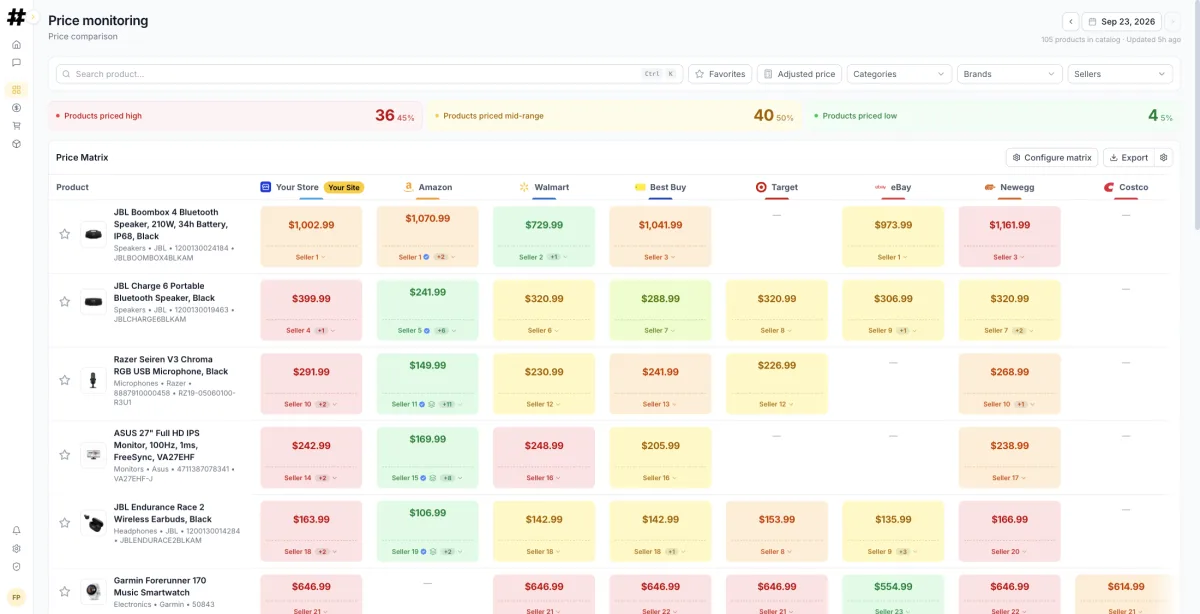The width and height of the screenshot is (1200, 614).
Task: Open the Home icon in sidebar
Action: tap(16, 45)
